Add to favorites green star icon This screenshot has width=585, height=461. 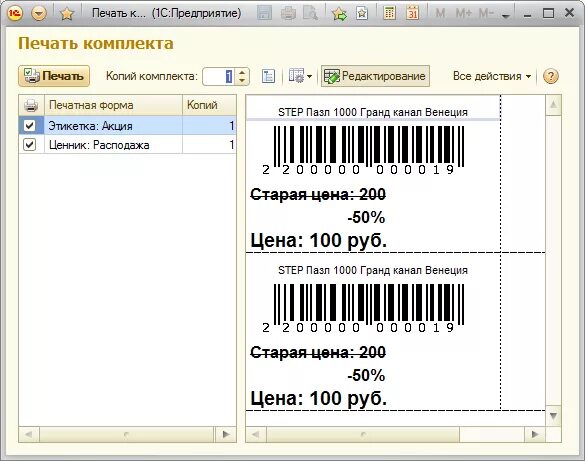(339, 14)
